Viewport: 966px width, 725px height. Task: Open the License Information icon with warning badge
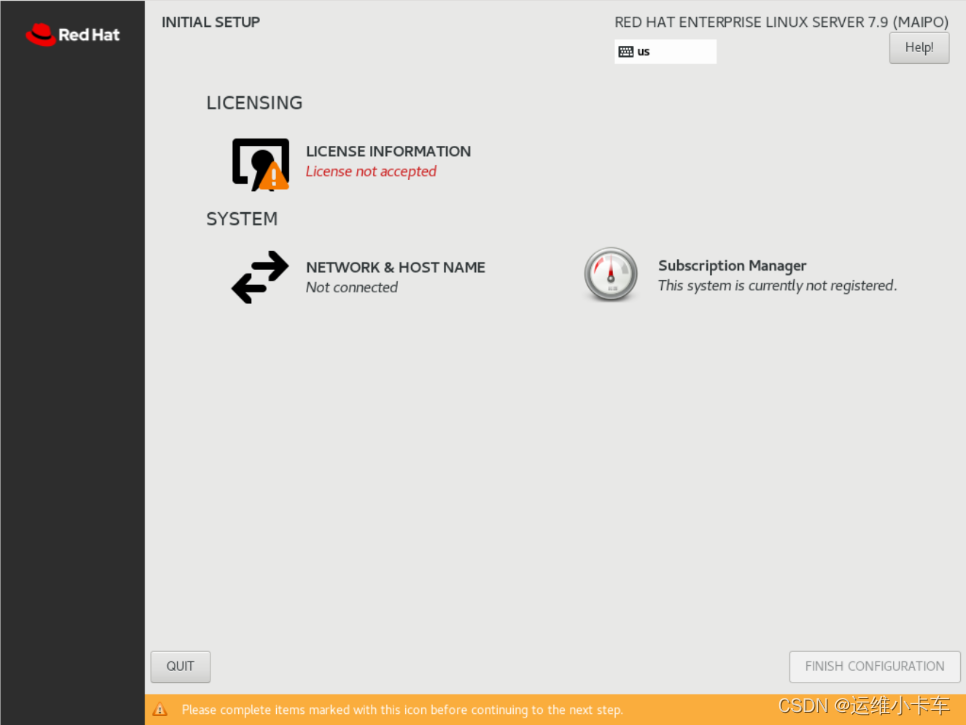(260, 164)
